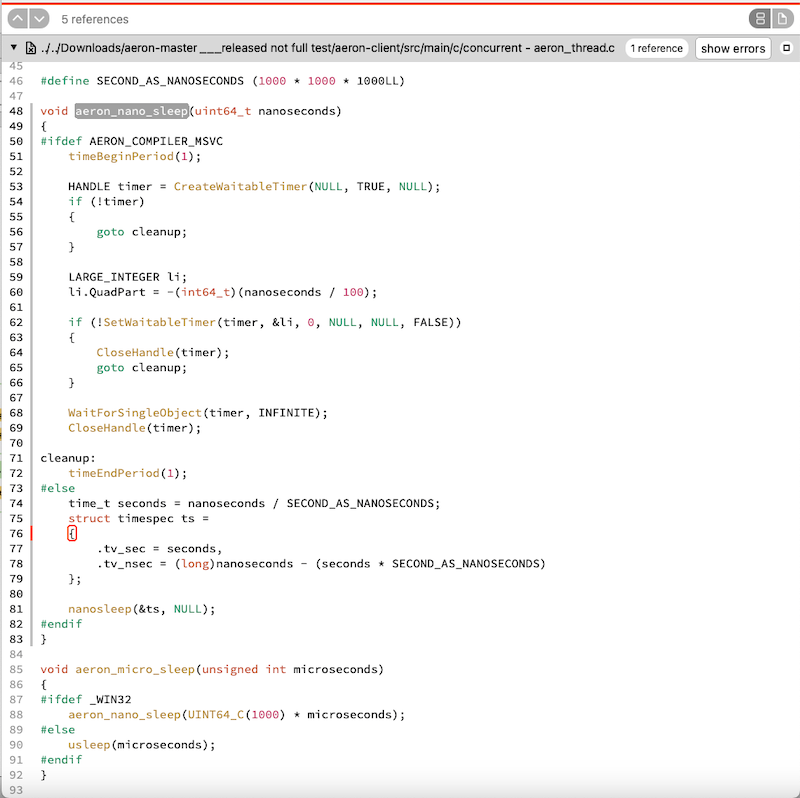
Task: Select the highlighted aeron_nano_sleep on line 48
Action: 132,111
